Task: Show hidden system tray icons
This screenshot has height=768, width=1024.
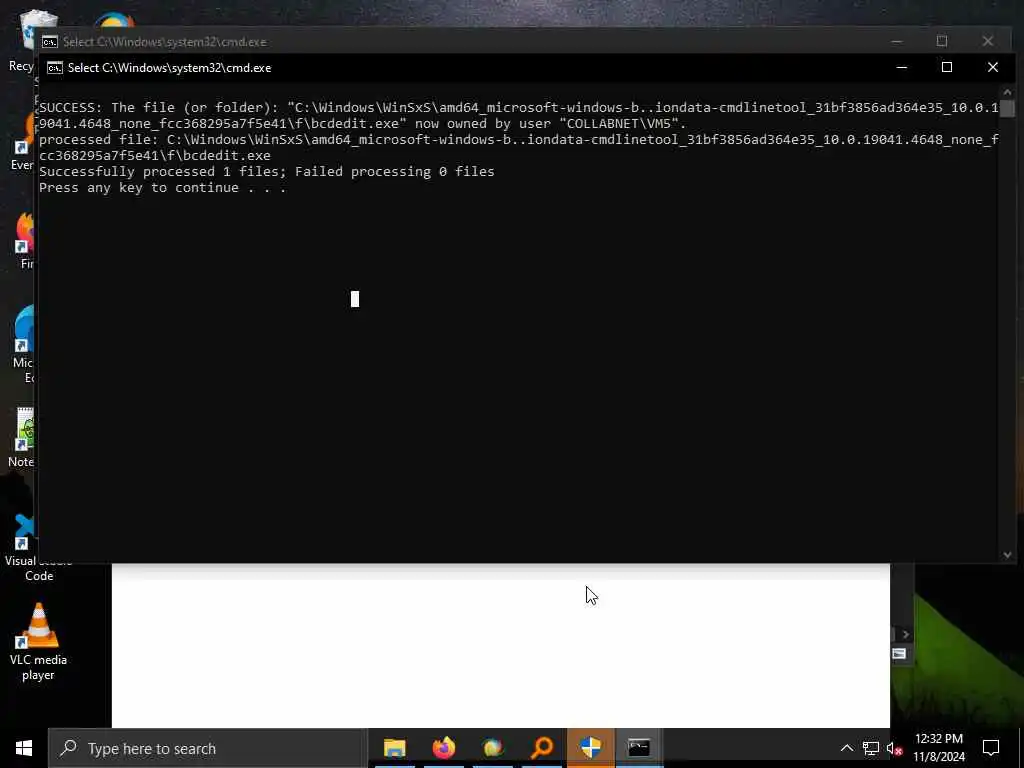Action: pyautogui.click(x=846, y=748)
